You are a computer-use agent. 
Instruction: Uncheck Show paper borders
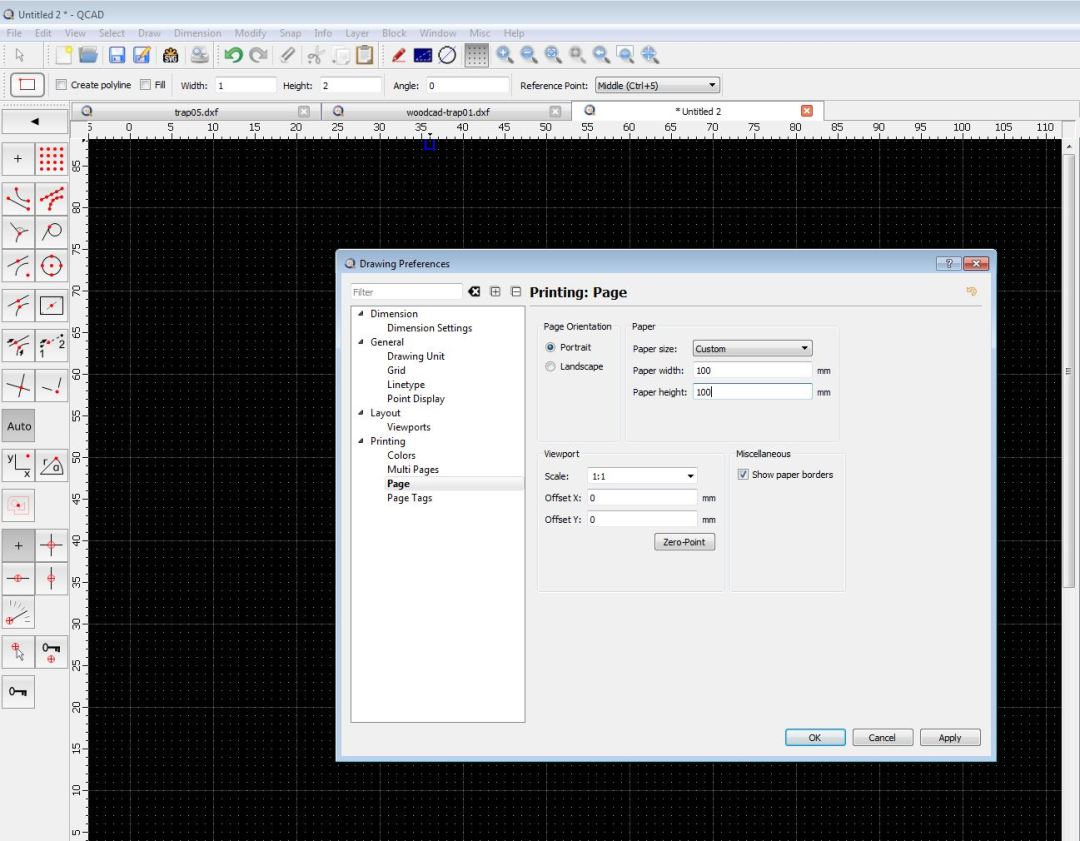(x=743, y=475)
